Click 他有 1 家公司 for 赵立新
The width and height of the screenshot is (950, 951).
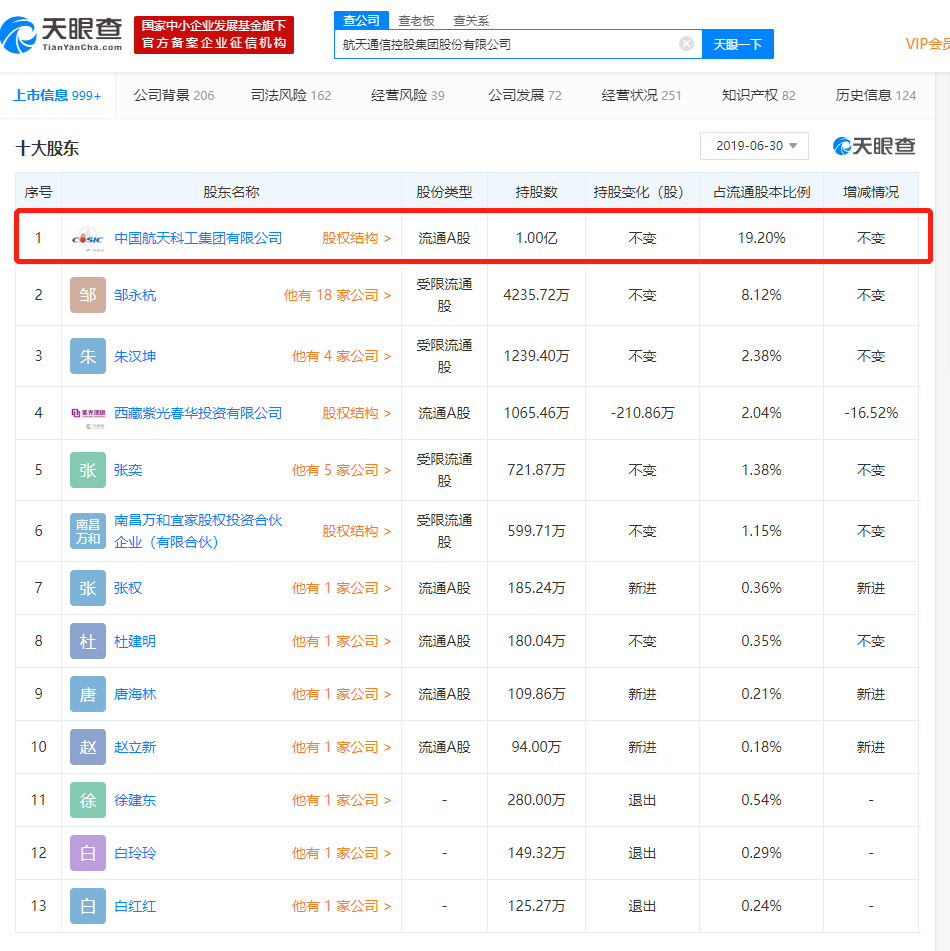click(342, 747)
